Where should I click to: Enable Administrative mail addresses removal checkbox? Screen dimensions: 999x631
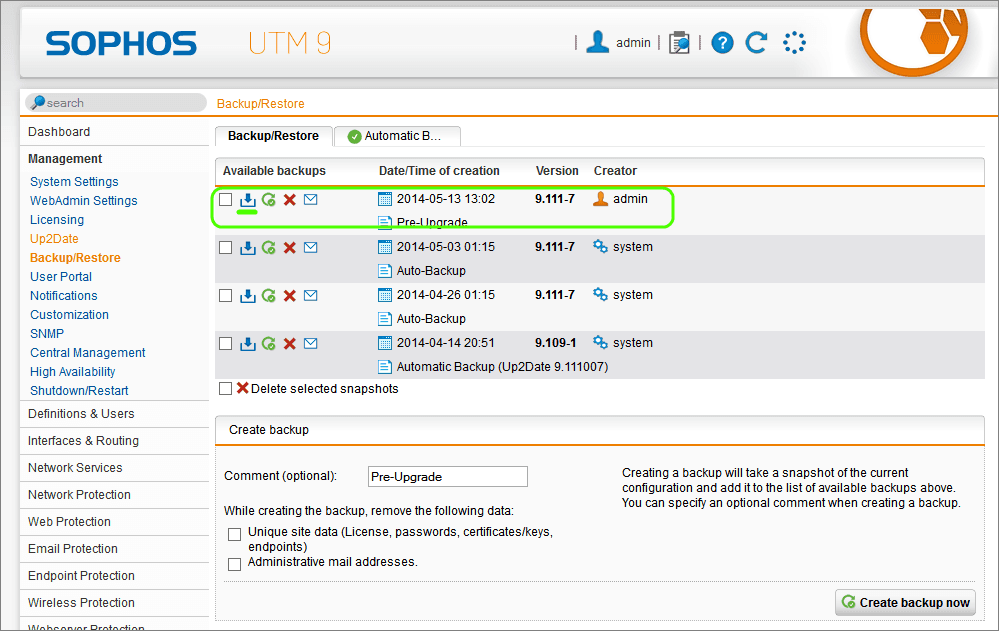(234, 564)
